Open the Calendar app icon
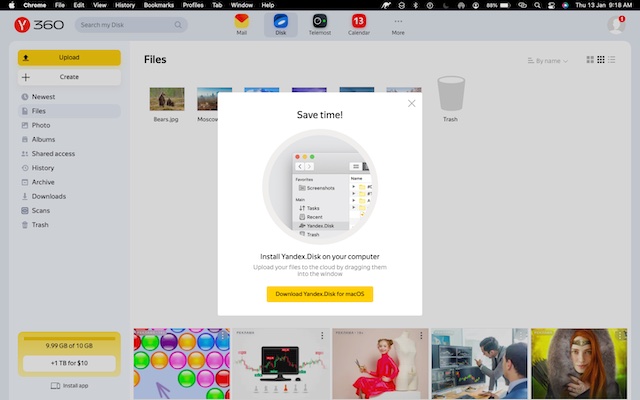640x400 pixels. [x=359, y=24]
